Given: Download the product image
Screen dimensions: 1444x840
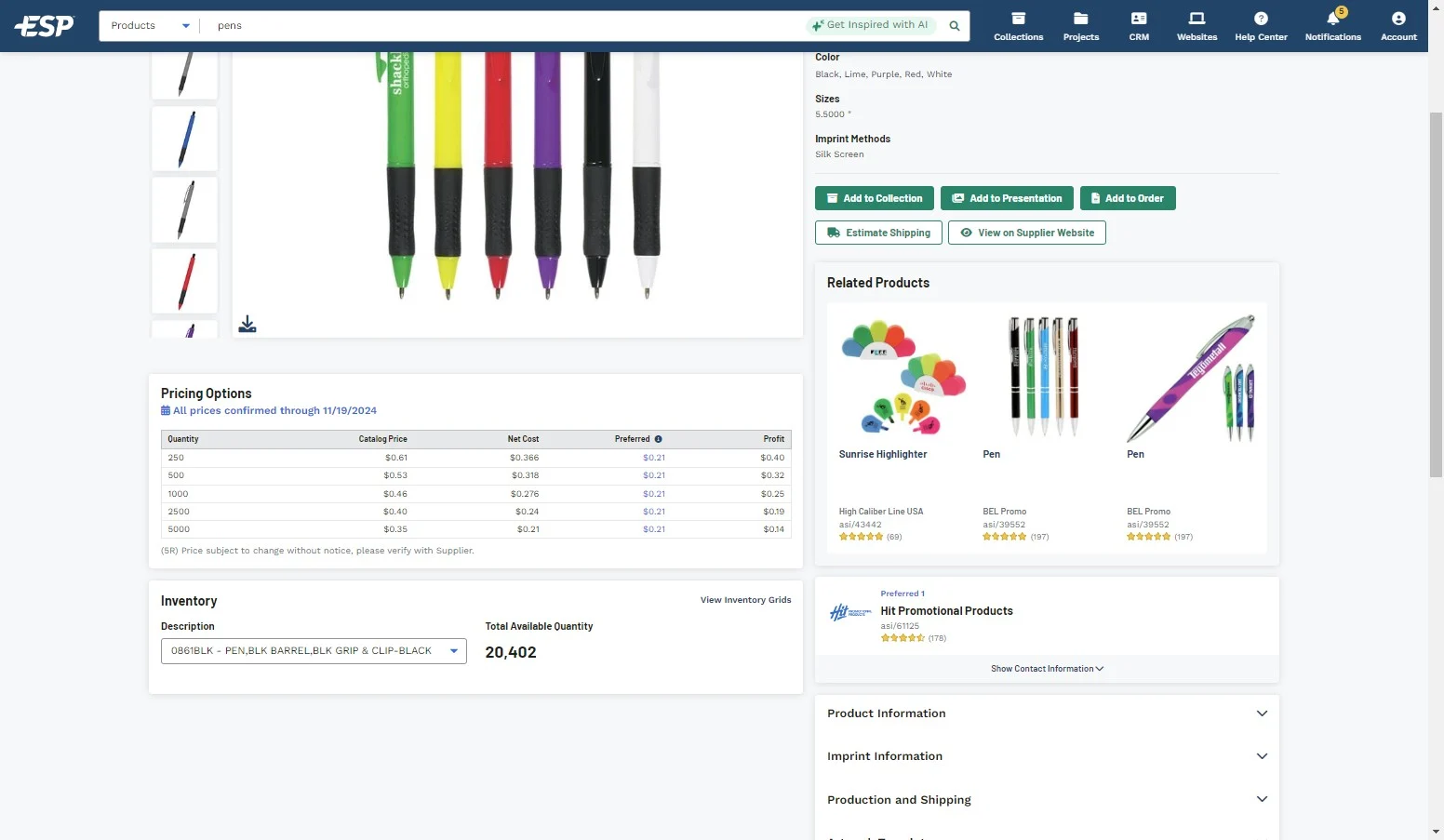Looking at the screenshot, I should coord(247,324).
